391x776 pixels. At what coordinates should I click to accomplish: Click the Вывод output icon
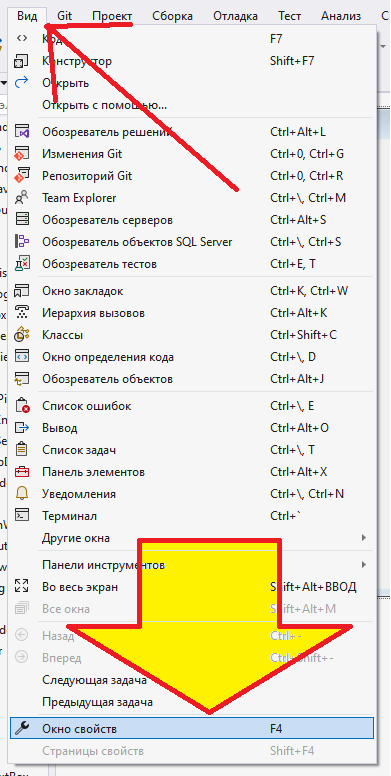(x=22, y=428)
